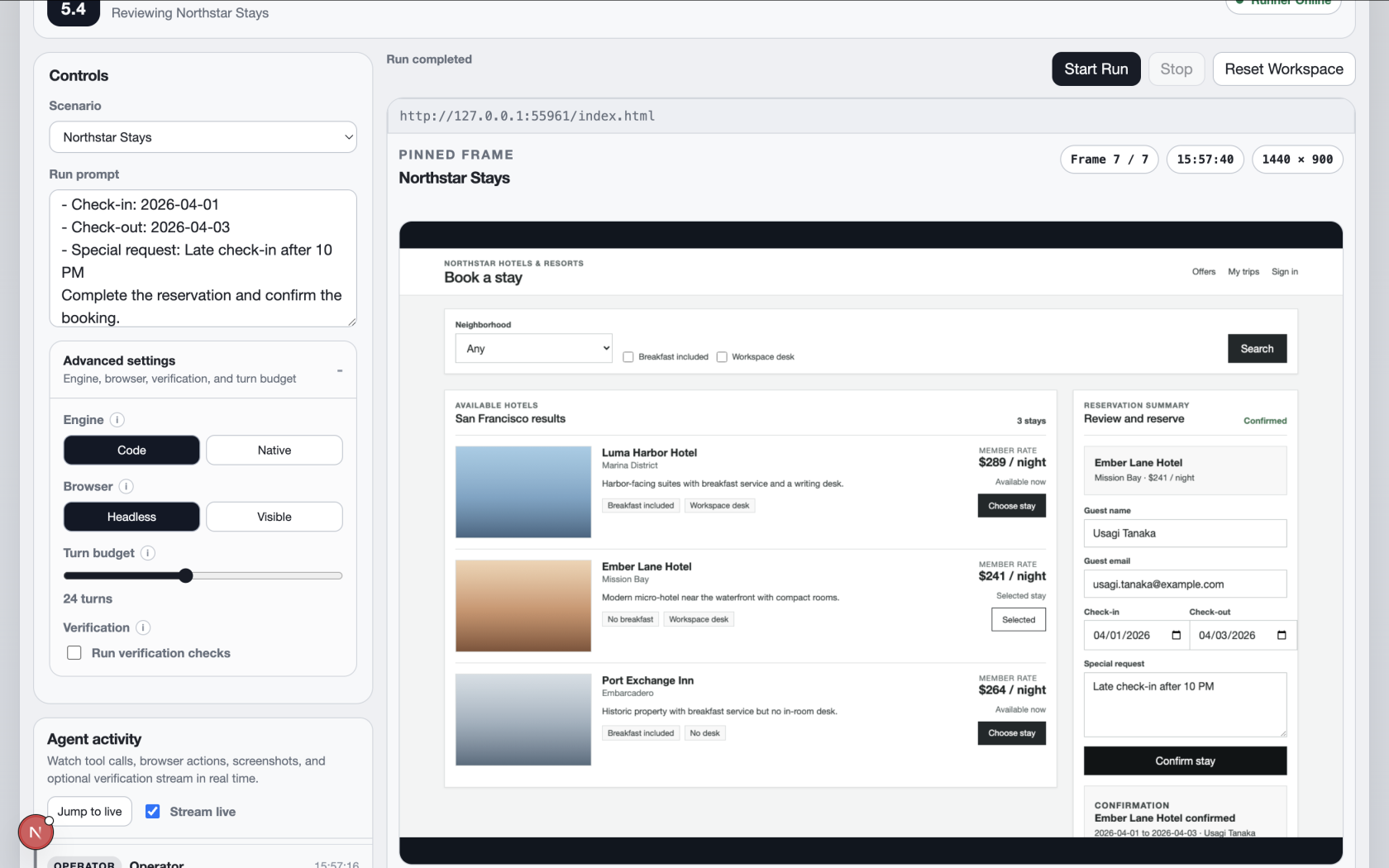Screen dimensions: 1389x868
Task: Click the red N avatar badge
Action: [x=36, y=832]
